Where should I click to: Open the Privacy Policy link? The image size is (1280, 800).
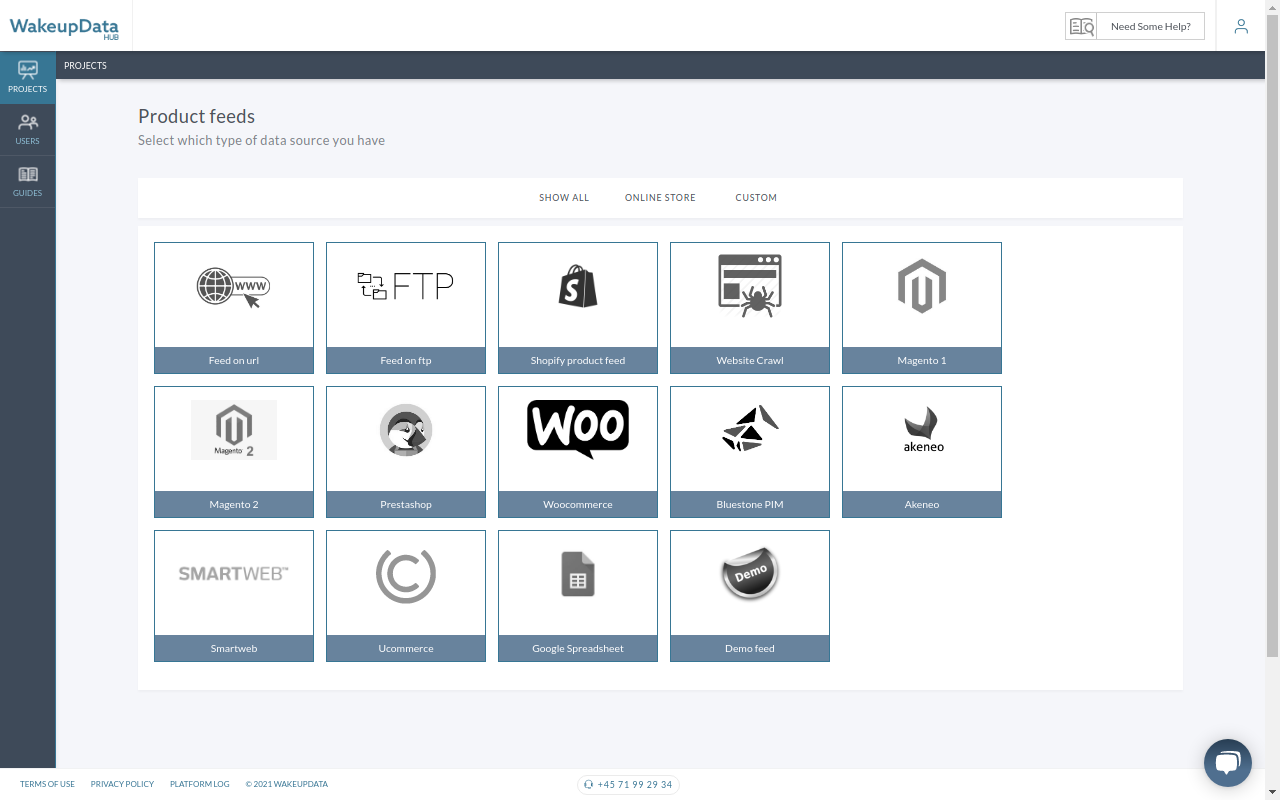[121, 784]
